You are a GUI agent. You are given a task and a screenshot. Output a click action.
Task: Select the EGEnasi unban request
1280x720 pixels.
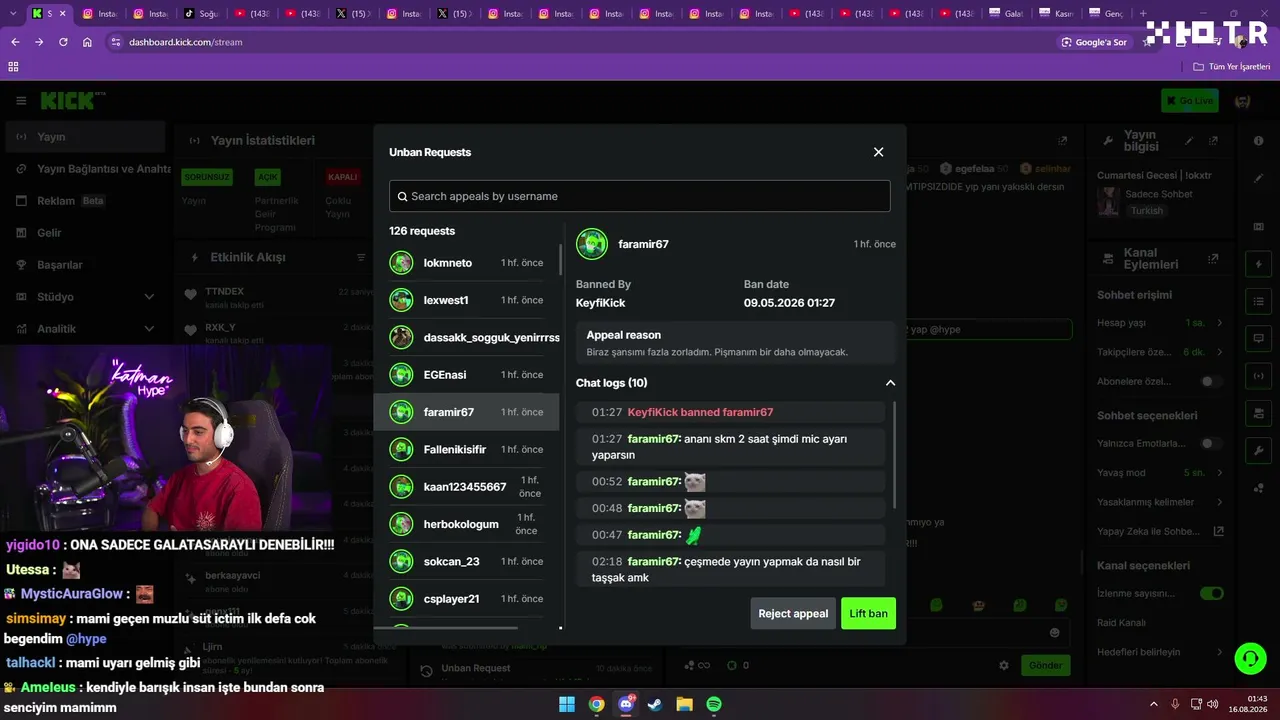(x=466, y=375)
